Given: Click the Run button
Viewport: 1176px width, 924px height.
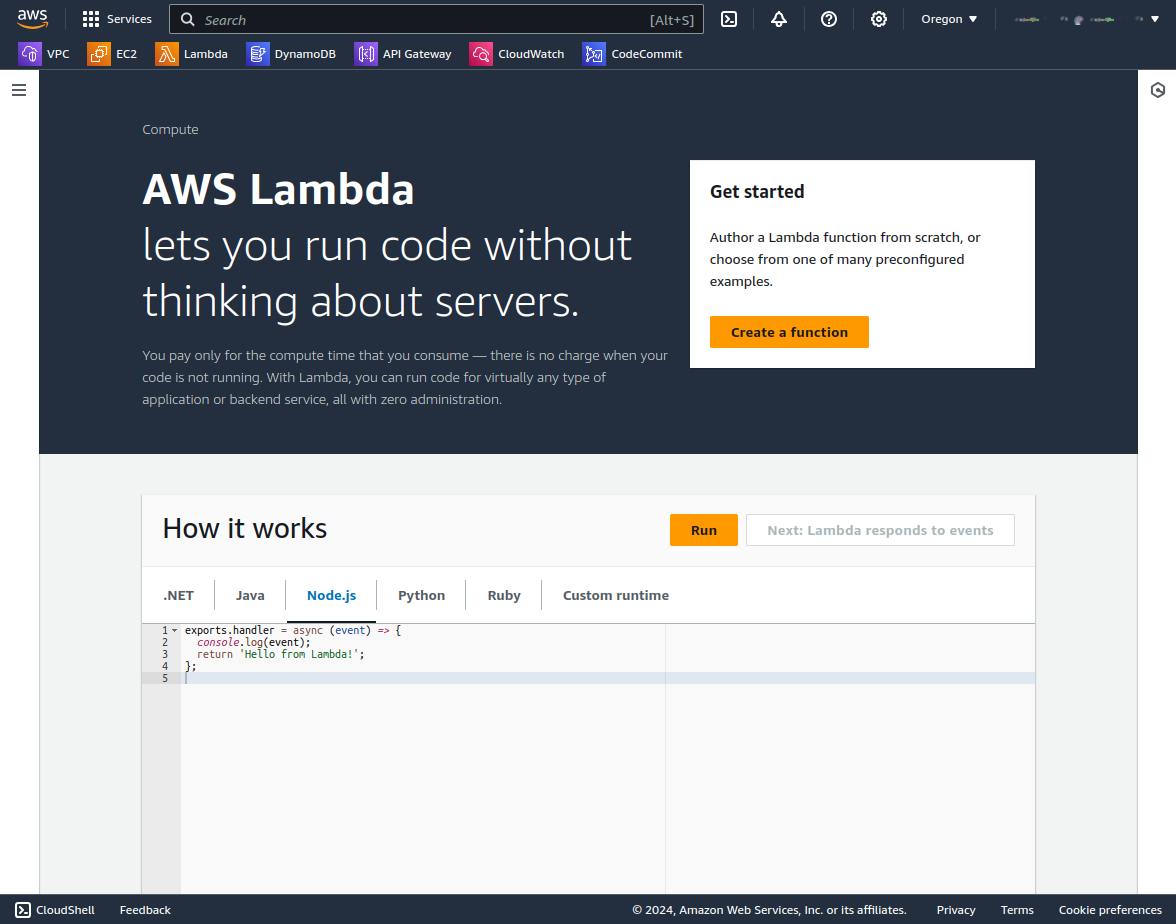Looking at the screenshot, I should 704,530.
